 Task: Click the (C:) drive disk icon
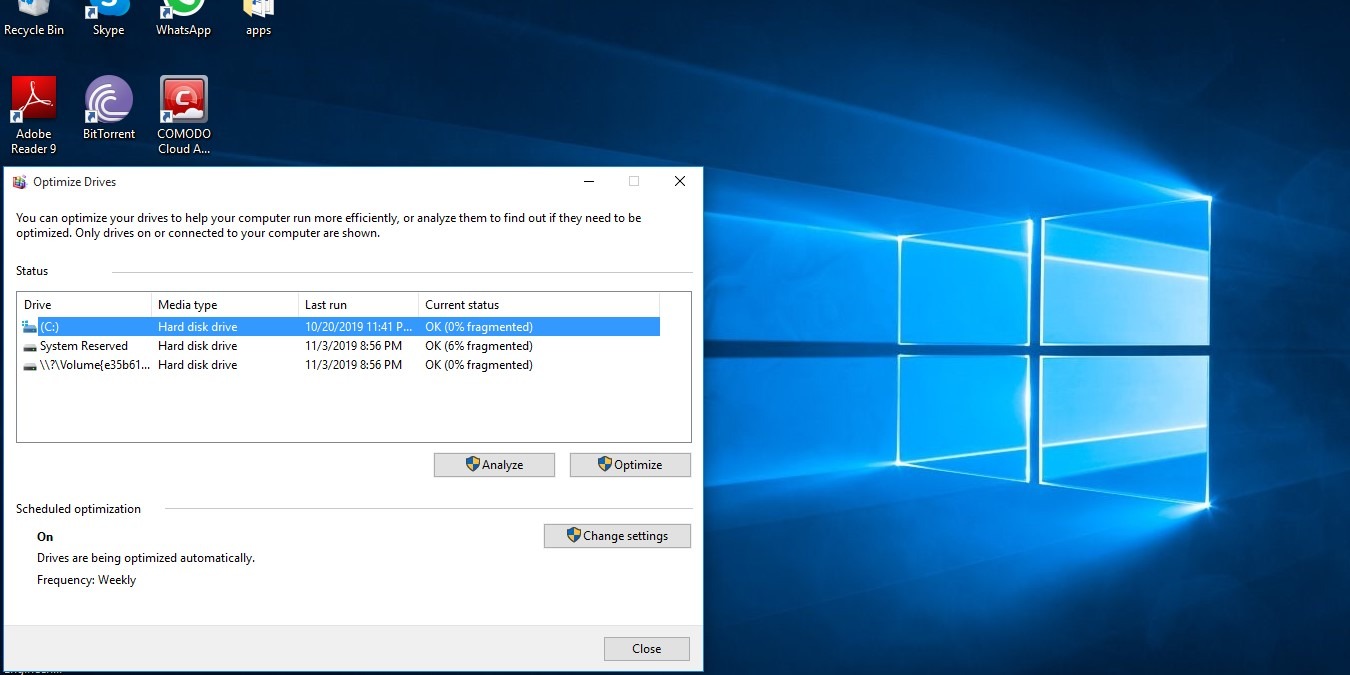click(29, 326)
